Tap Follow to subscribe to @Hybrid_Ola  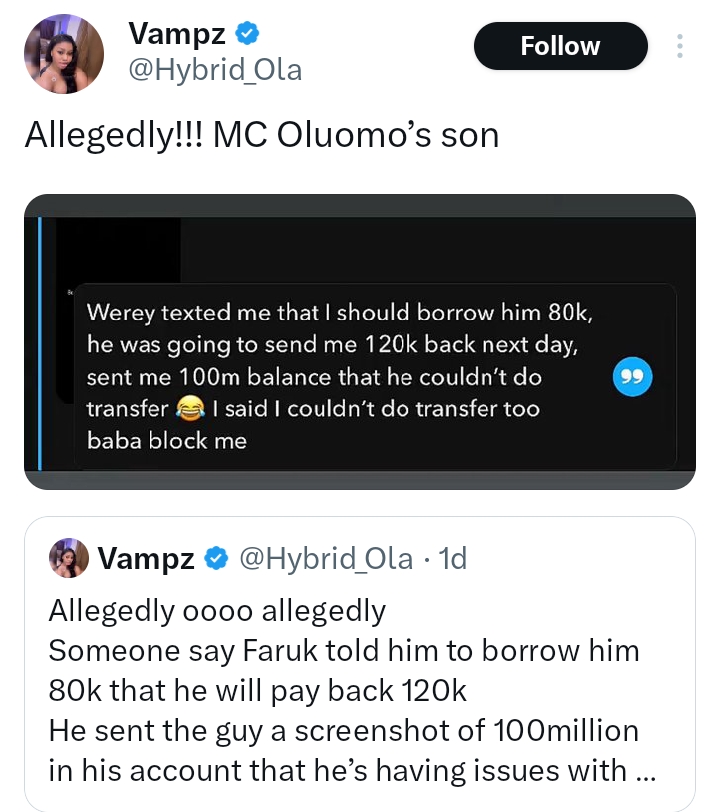pyautogui.click(x=560, y=46)
